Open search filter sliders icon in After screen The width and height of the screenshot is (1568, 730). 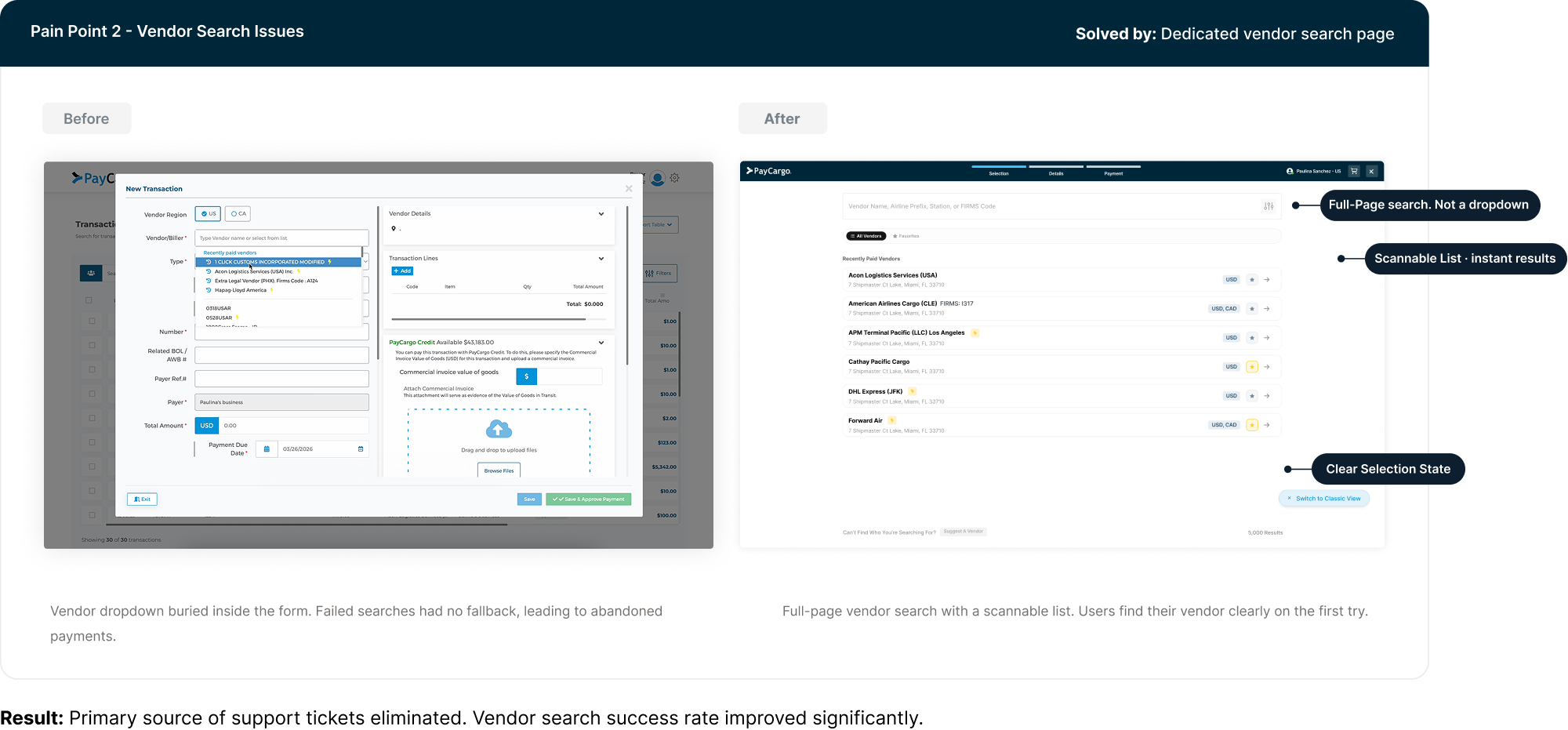click(x=1269, y=206)
